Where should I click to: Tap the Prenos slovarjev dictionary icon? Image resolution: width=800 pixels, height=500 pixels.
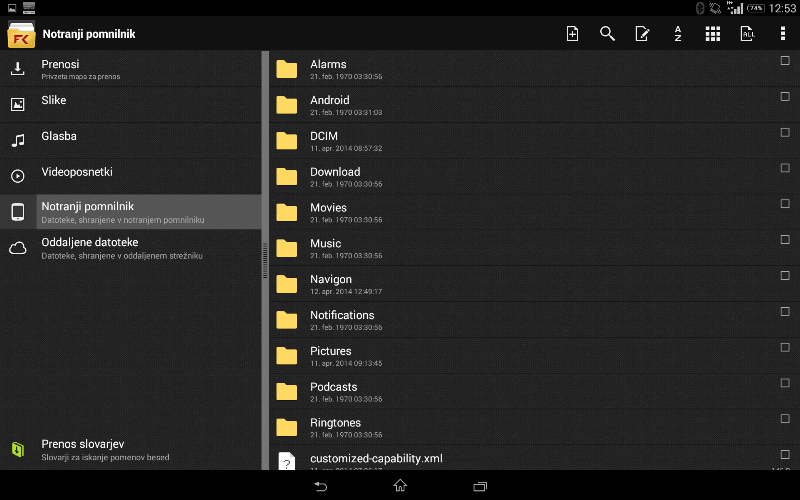coord(18,449)
